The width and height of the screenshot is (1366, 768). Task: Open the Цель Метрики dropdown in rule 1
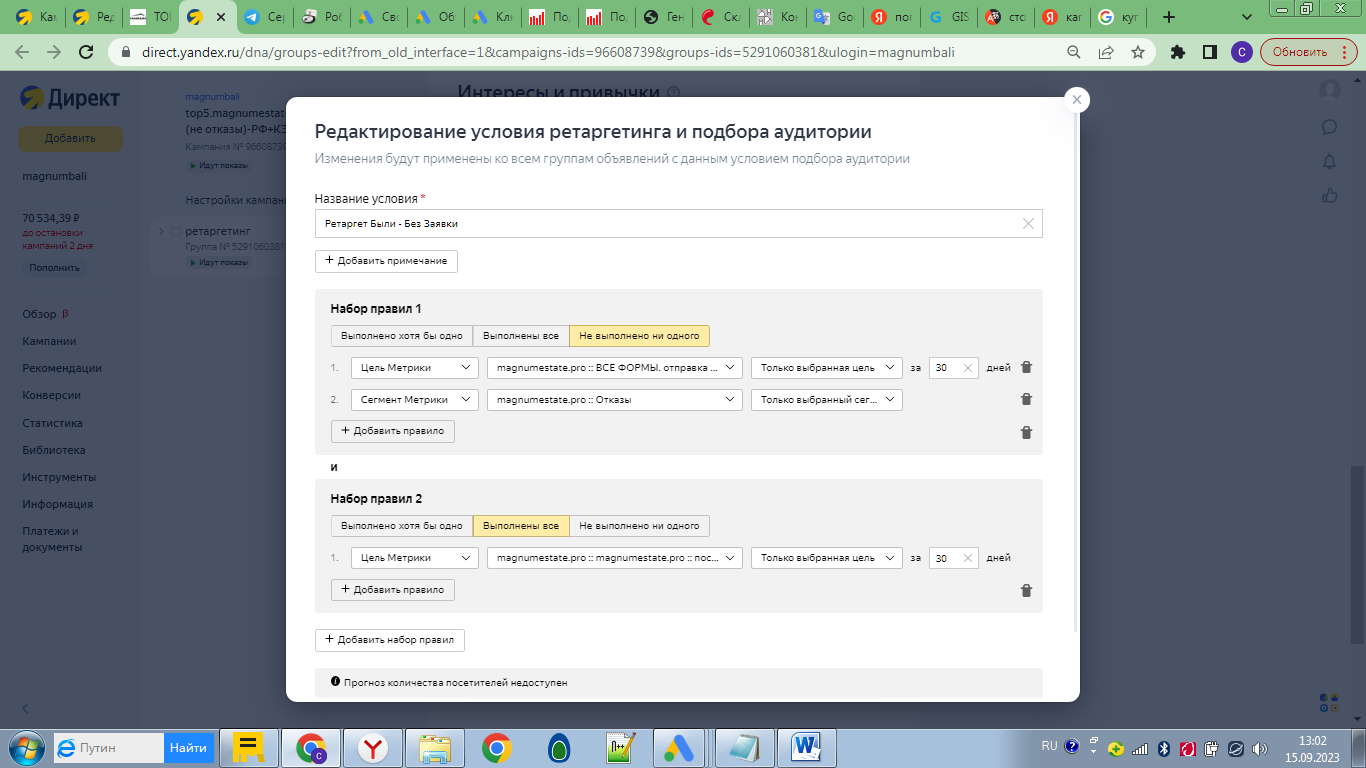pyautogui.click(x=415, y=367)
